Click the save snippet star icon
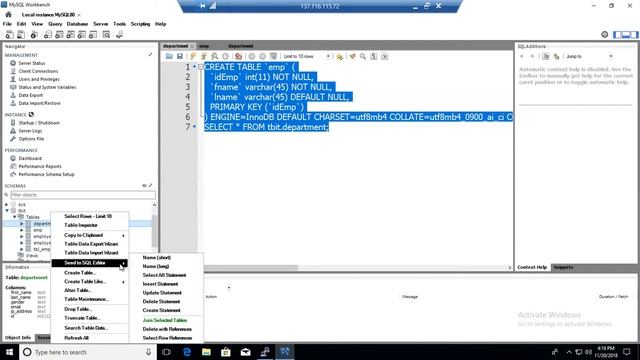The height and width of the screenshot is (360, 640). (339, 56)
